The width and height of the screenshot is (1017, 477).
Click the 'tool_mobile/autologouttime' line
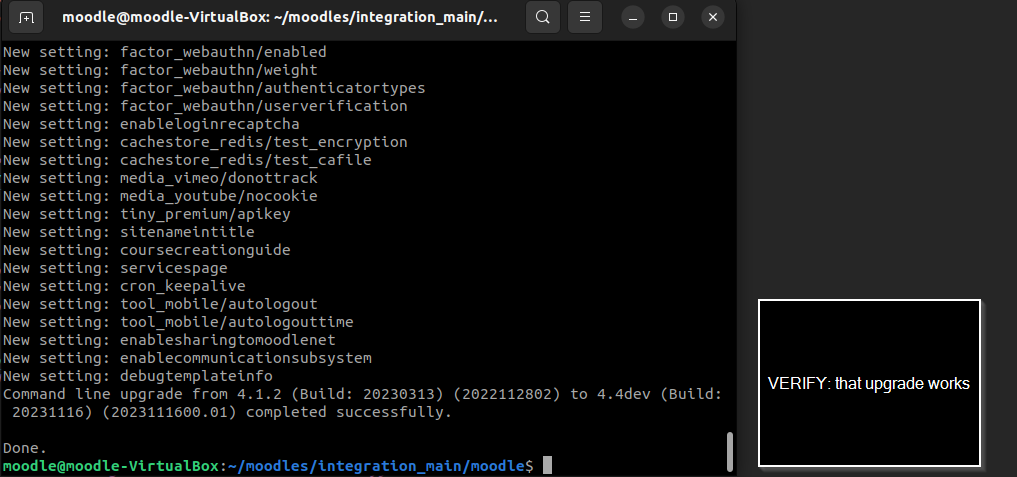click(178, 322)
